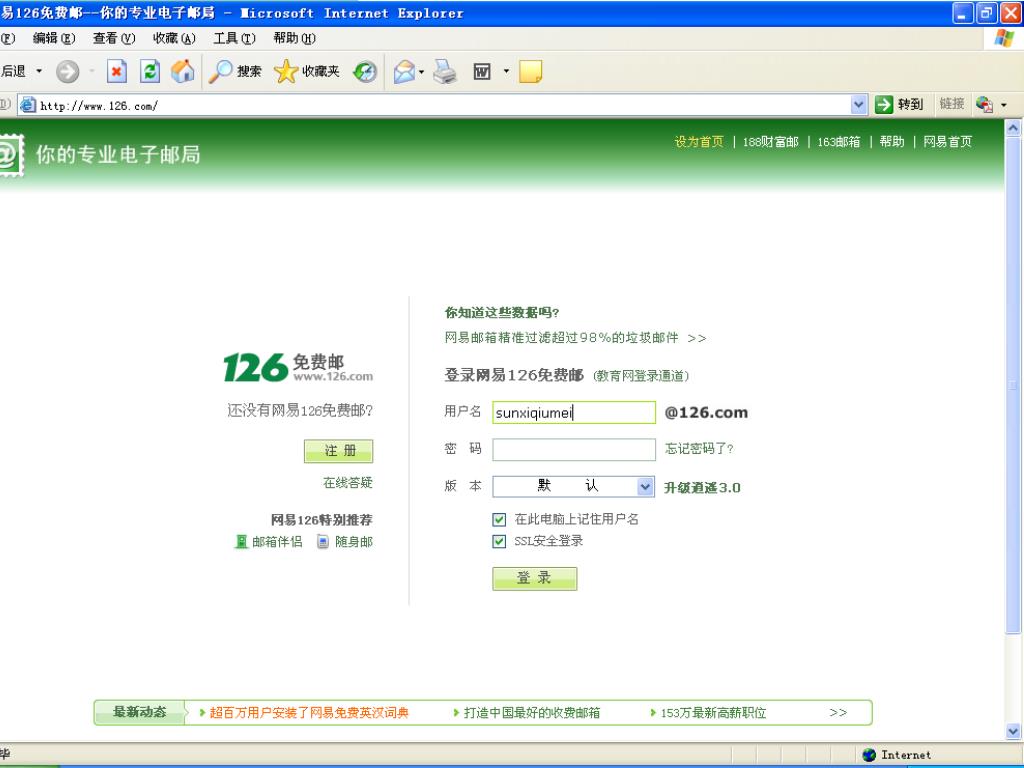Image resolution: width=1024 pixels, height=768 pixels.
Task: Click the header 帮助 link
Action: point(892,142)
